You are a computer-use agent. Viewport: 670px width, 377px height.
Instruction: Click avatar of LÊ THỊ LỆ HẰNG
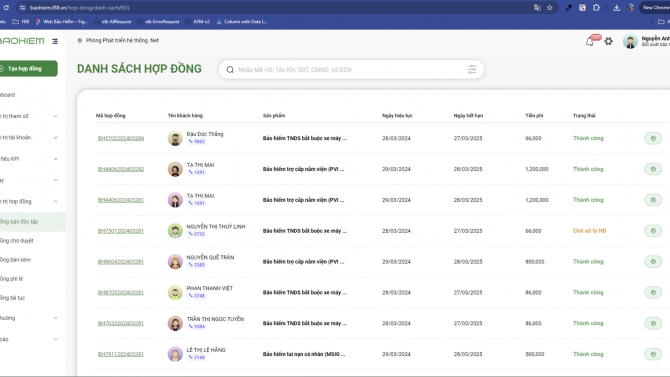pos(175,354)
